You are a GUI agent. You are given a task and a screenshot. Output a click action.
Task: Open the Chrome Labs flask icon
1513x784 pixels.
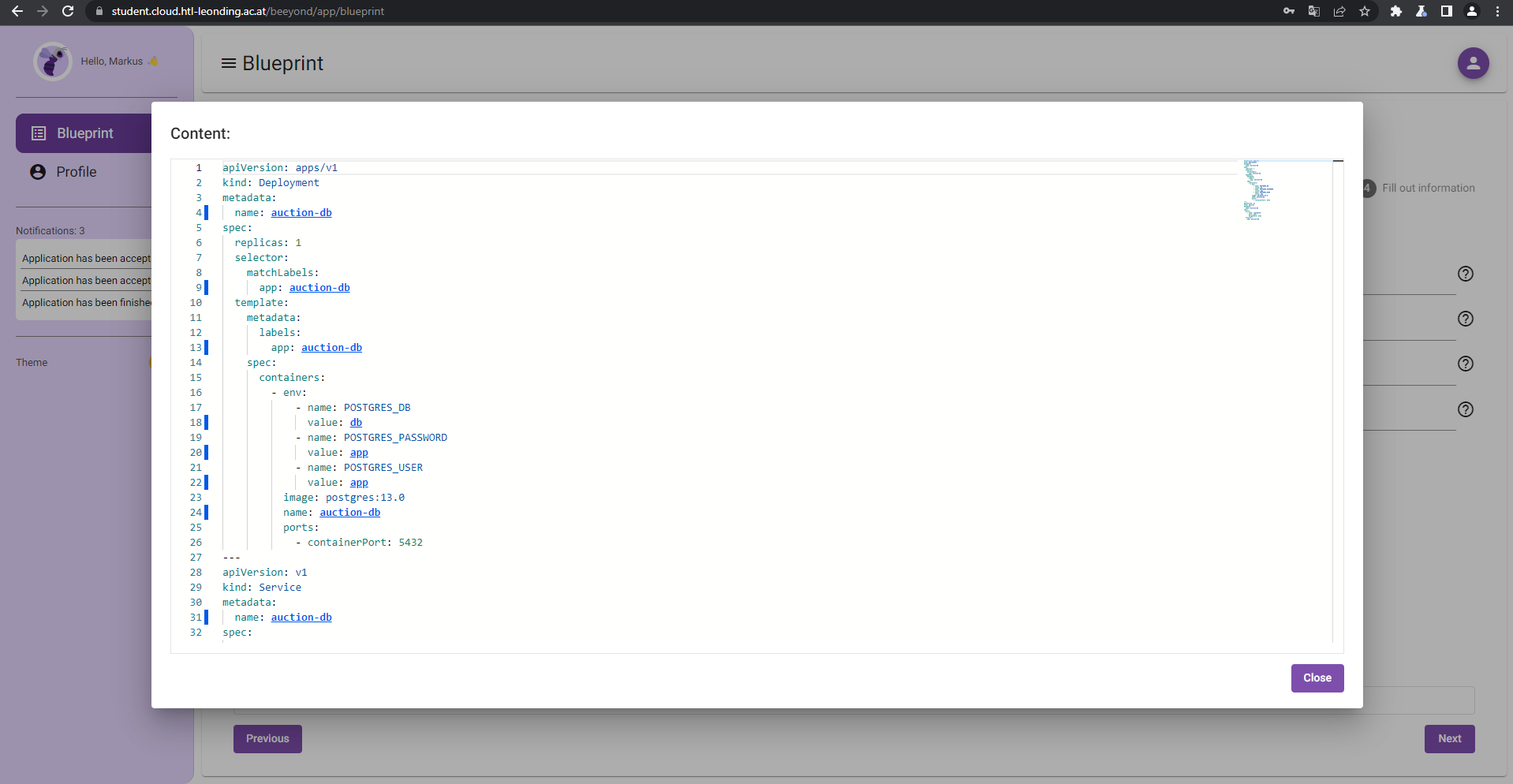[1421, 11]
